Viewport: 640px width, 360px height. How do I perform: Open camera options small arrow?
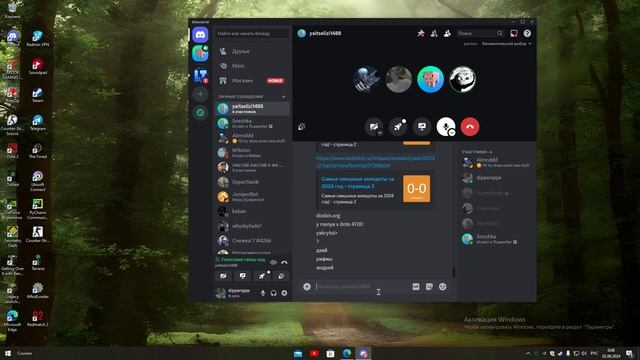point(380,133)
